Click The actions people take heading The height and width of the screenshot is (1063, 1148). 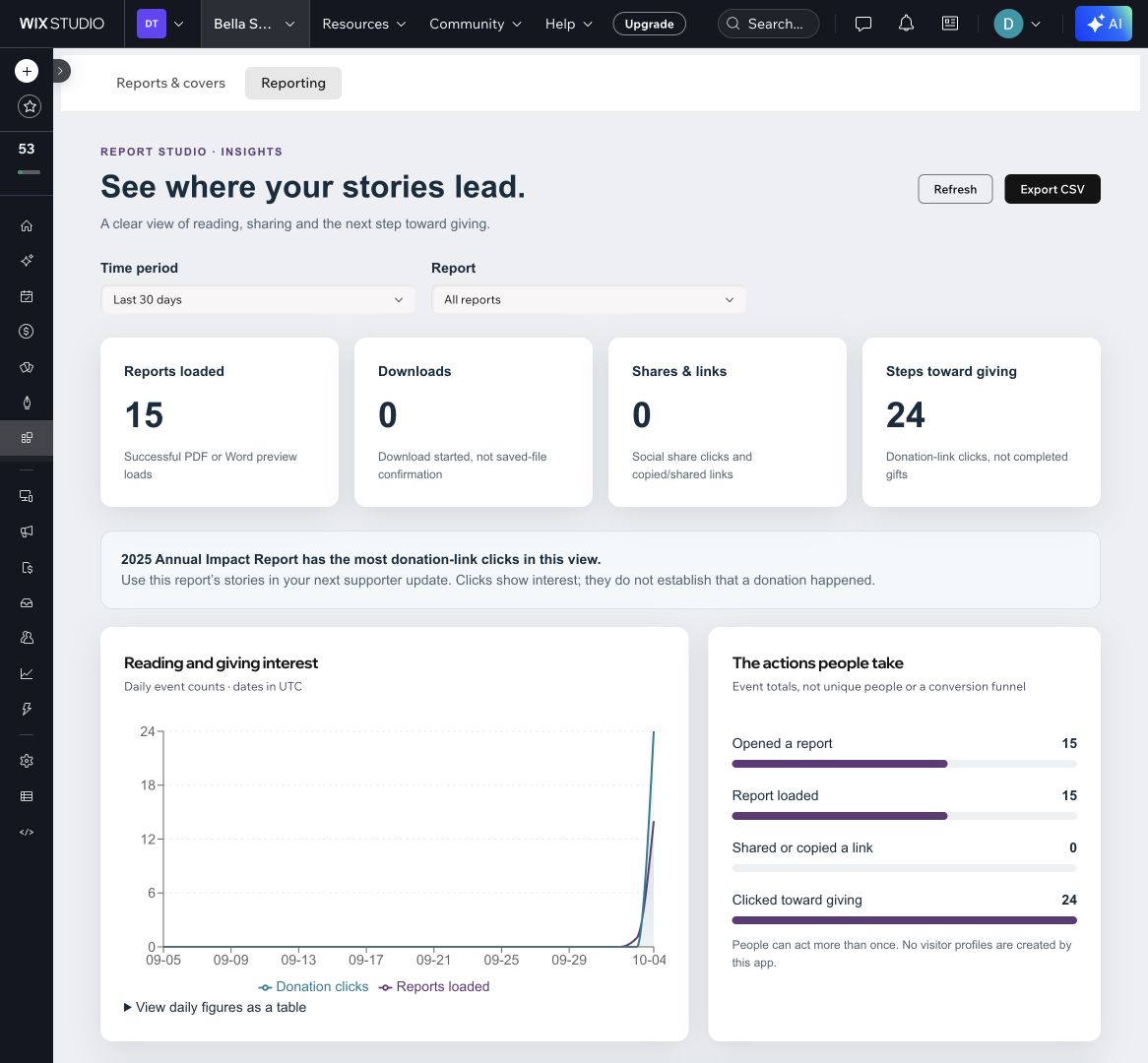pyautogui.click(x=817, y=663)
